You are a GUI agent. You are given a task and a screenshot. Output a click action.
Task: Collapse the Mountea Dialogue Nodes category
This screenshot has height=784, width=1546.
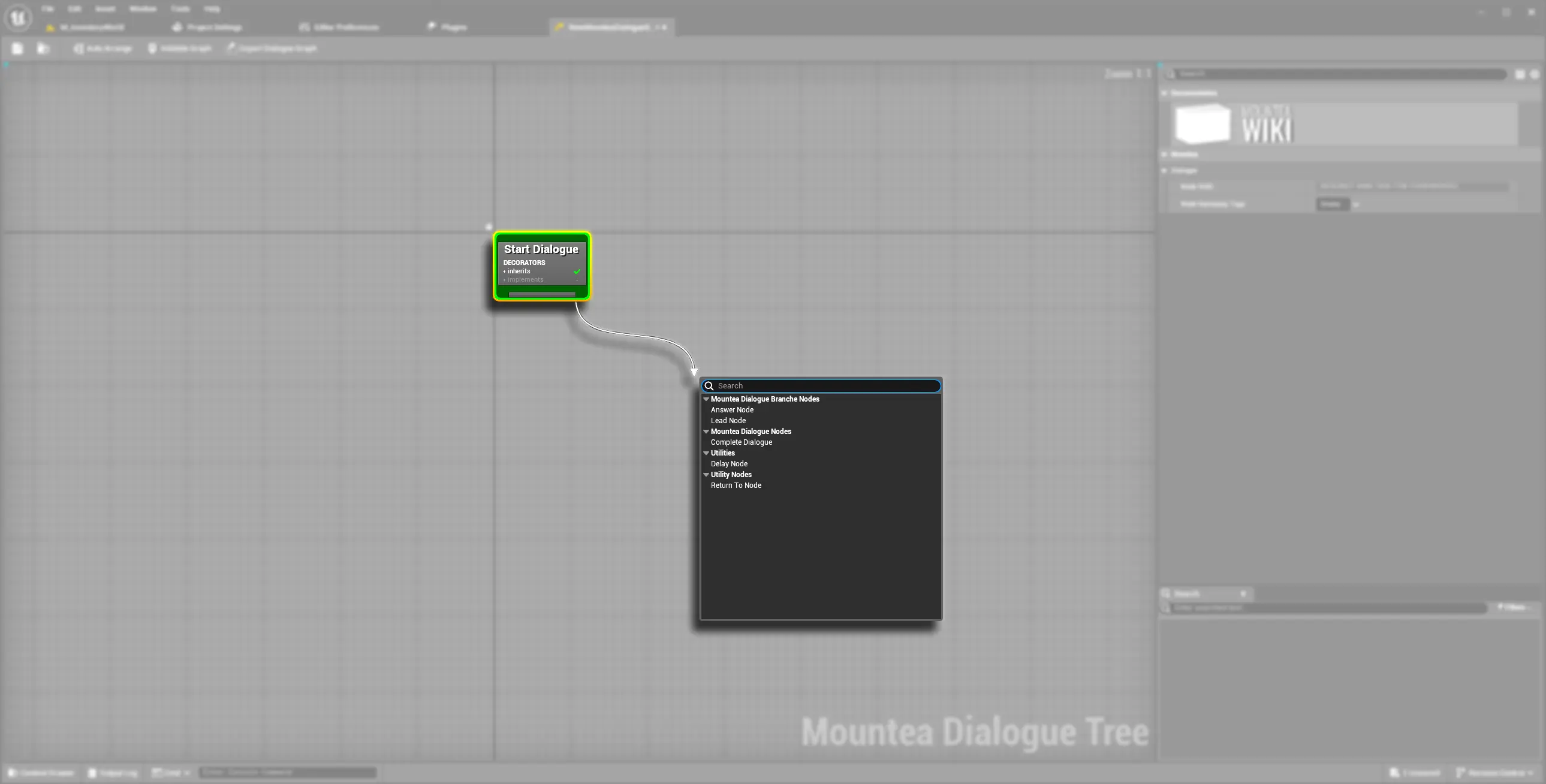coord(706,432)
